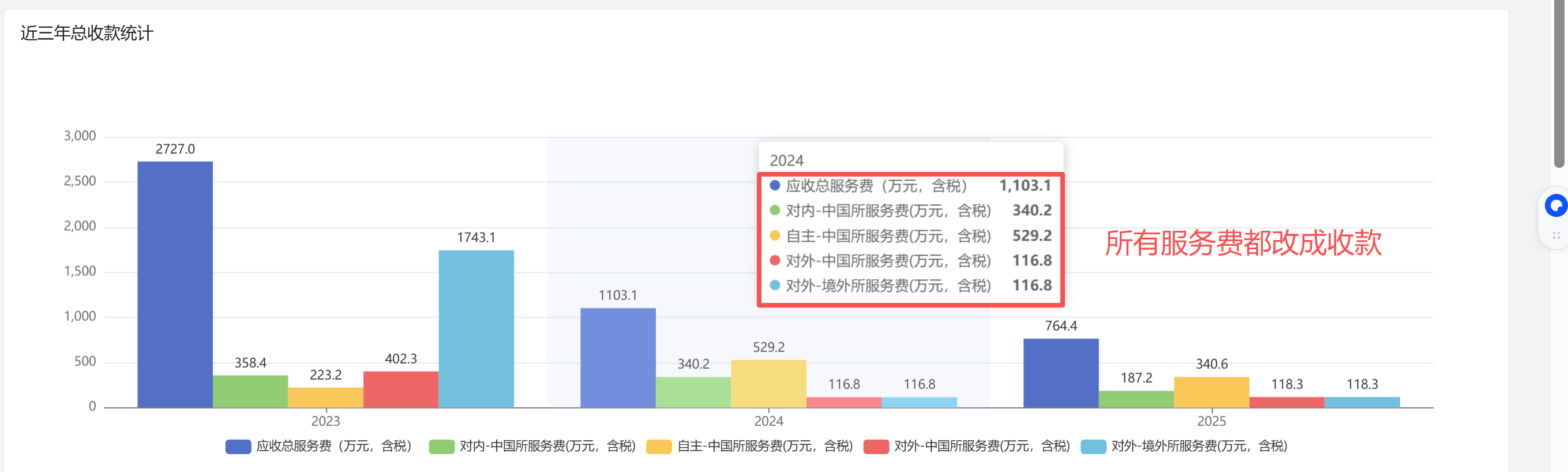1568x472 pixels.
Task: Select the 2025 yellow bar labeled 340.6
Action: 1211,392
